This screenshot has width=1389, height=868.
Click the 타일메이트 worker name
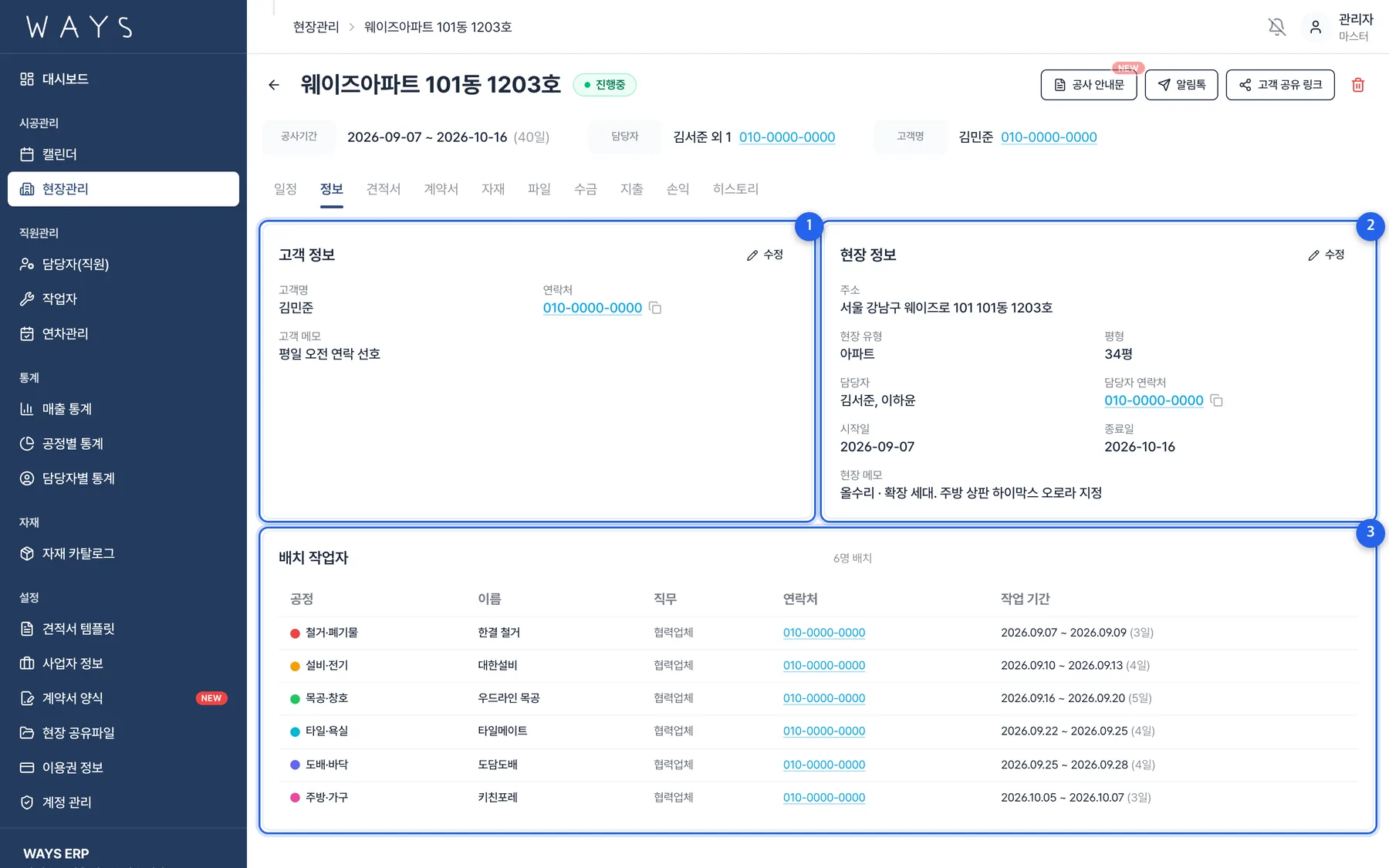(502, 731)
